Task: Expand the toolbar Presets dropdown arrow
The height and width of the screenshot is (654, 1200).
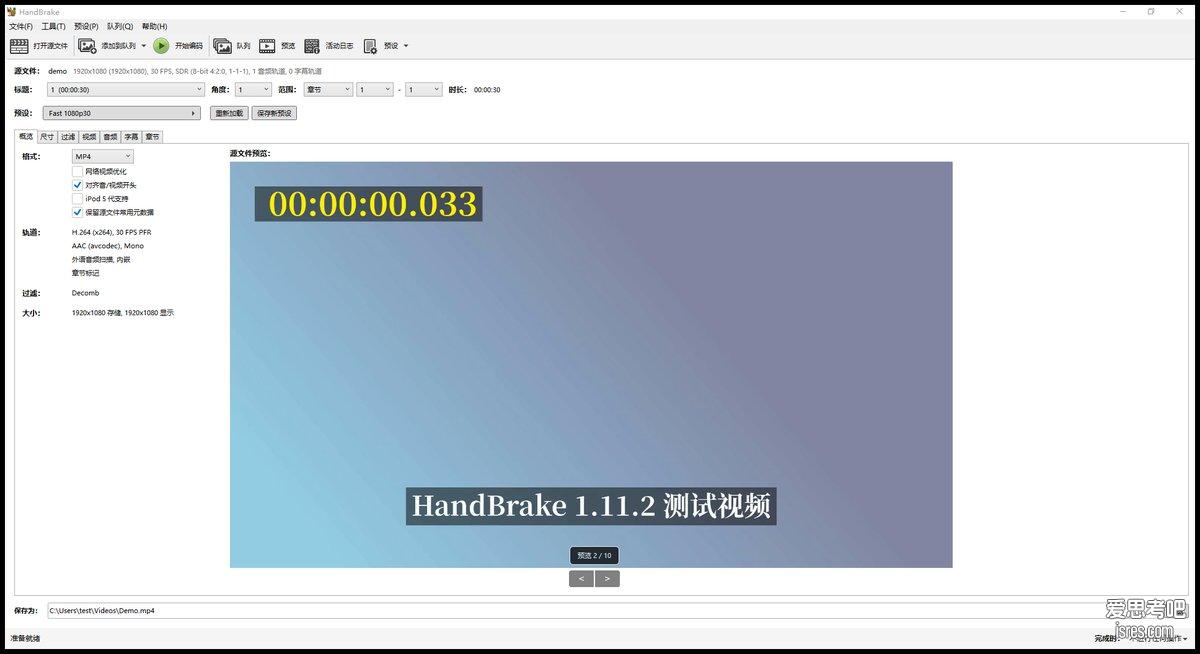Action: click(x=405, y=46)
